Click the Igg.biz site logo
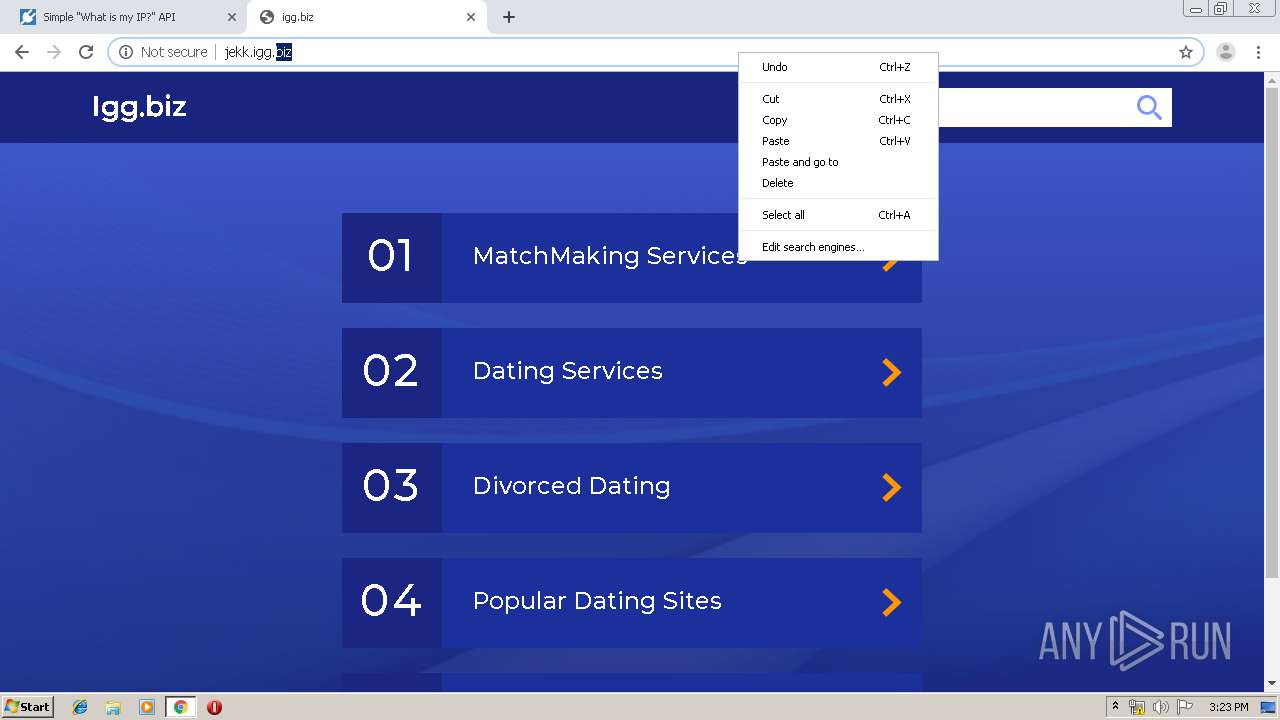The height and width of the screenshot is (720, 1280). 139,107
